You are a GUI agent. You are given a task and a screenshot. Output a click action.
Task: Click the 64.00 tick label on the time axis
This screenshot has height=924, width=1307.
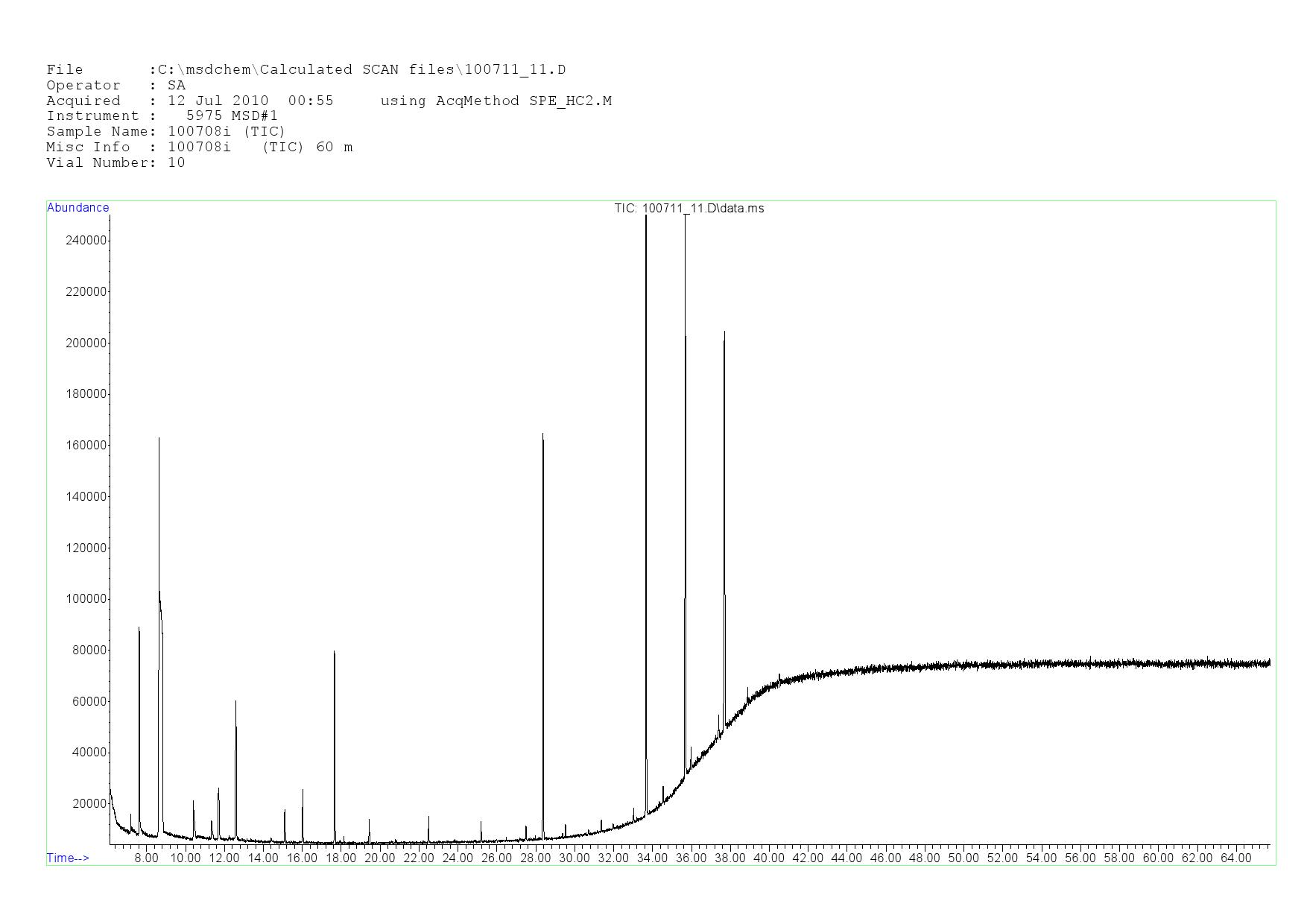click(x=1235, y=858)
